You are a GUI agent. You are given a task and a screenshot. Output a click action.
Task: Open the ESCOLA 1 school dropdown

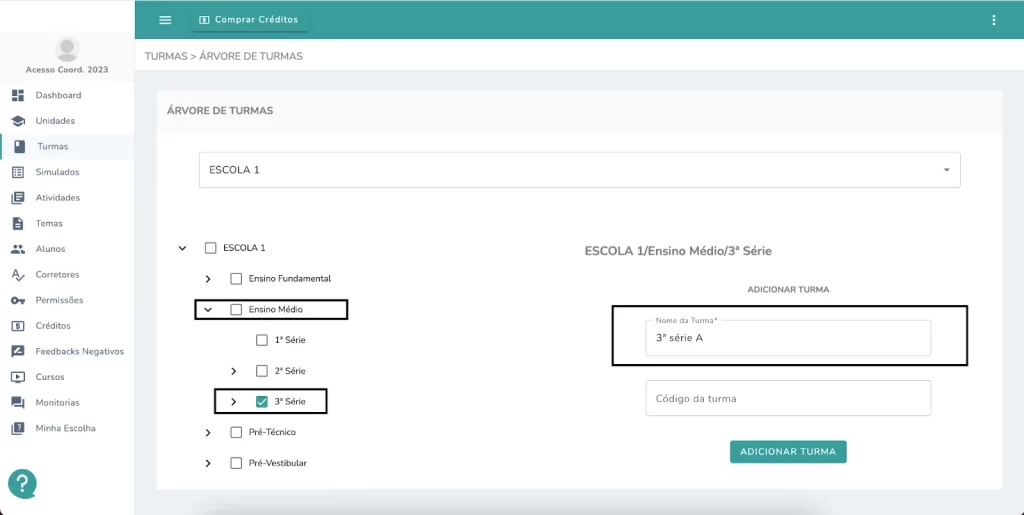point(579,170)
